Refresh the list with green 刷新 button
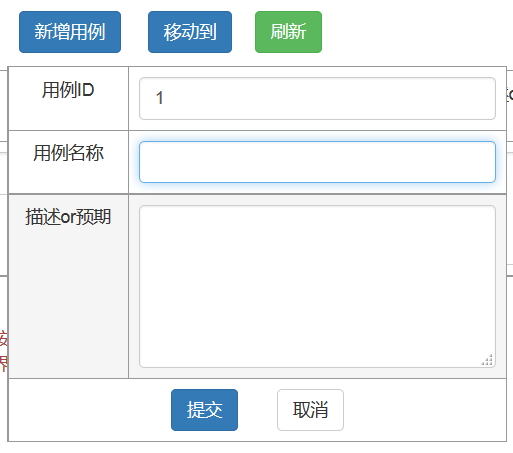513x453 pixels. pos(288,32)
